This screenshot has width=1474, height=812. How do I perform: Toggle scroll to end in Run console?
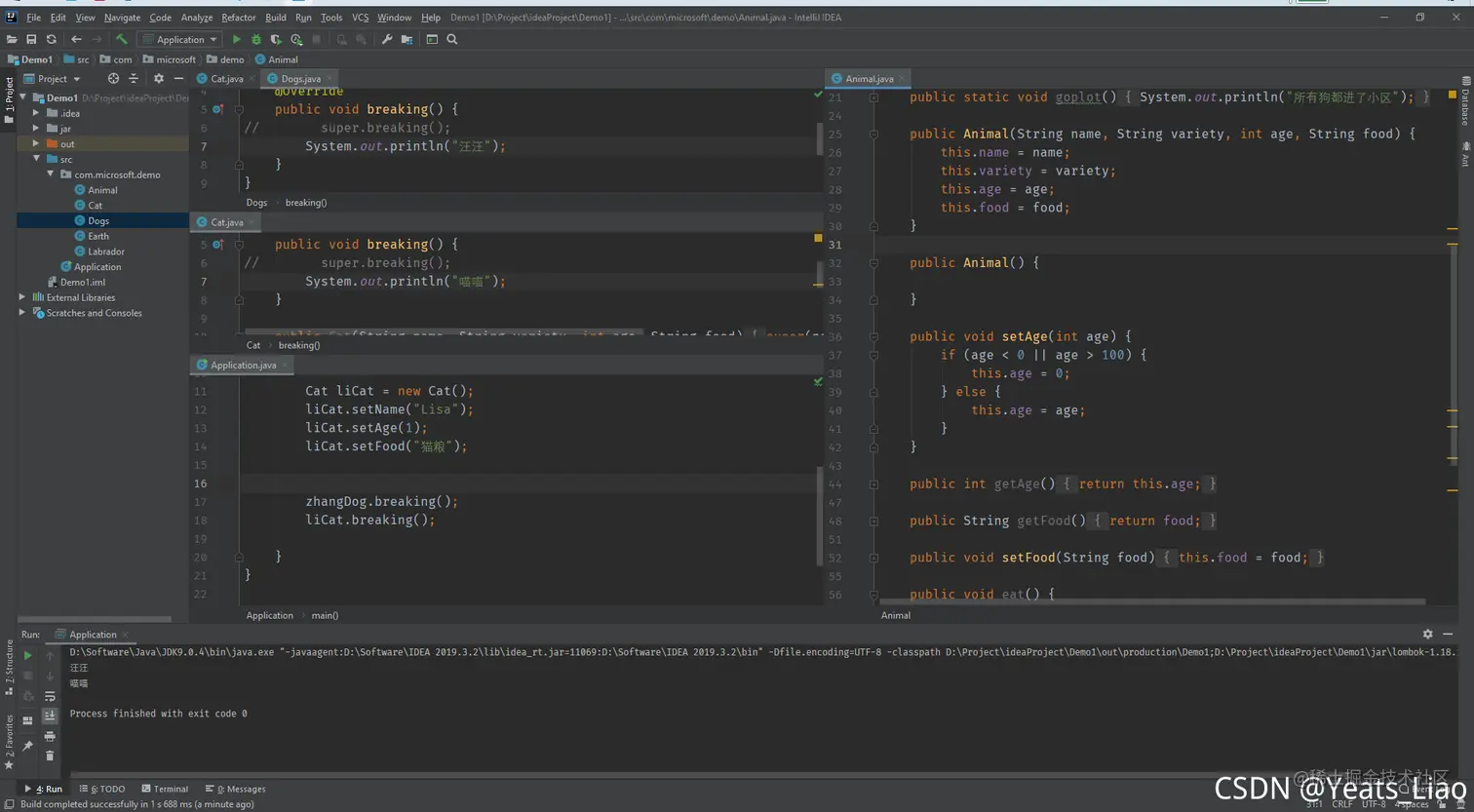50,715
